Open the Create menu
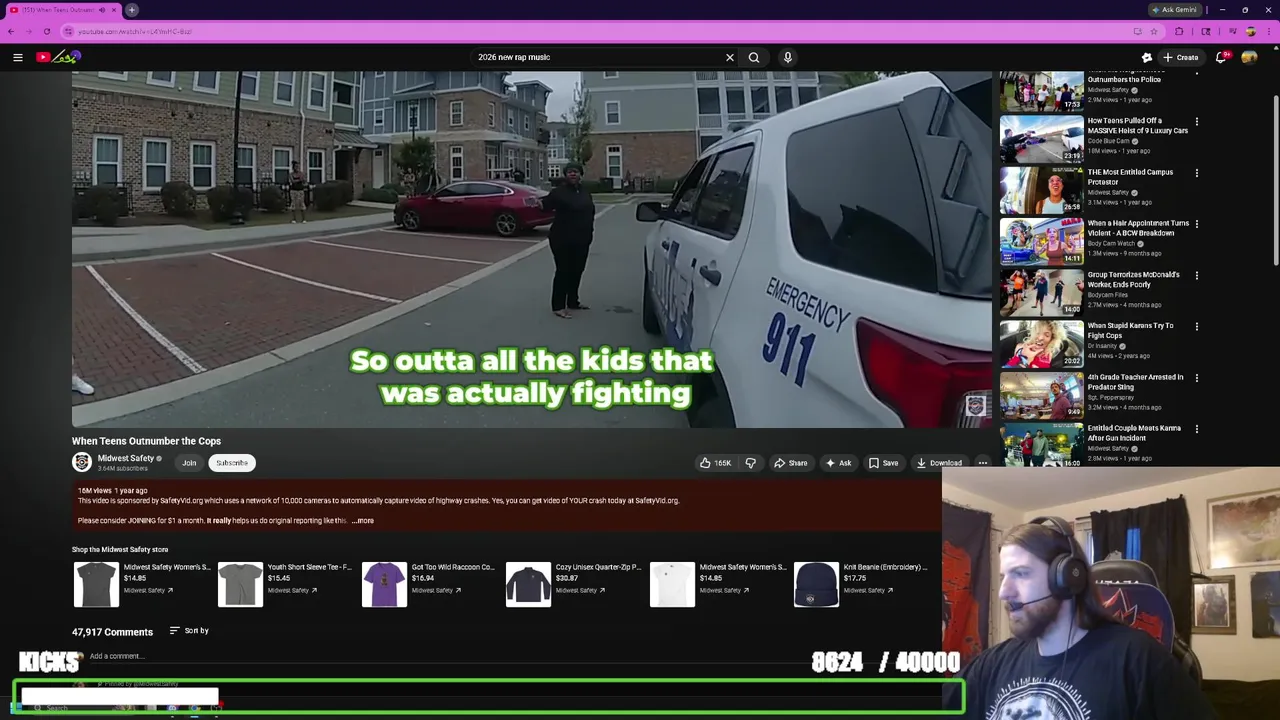The height and width of the screenshot is (720, 1280). [1181, 57]
